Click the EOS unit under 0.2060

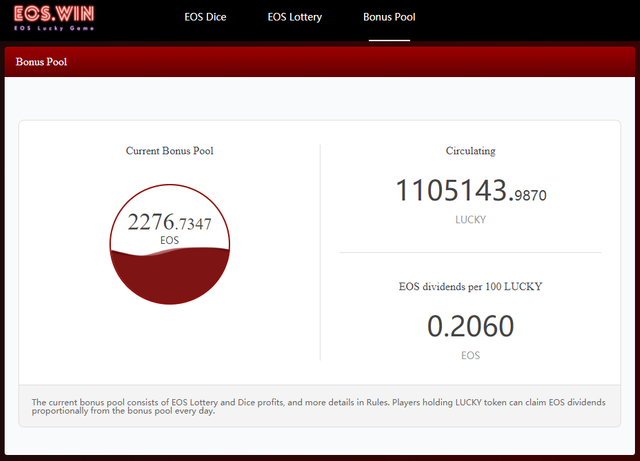[471, 355]
